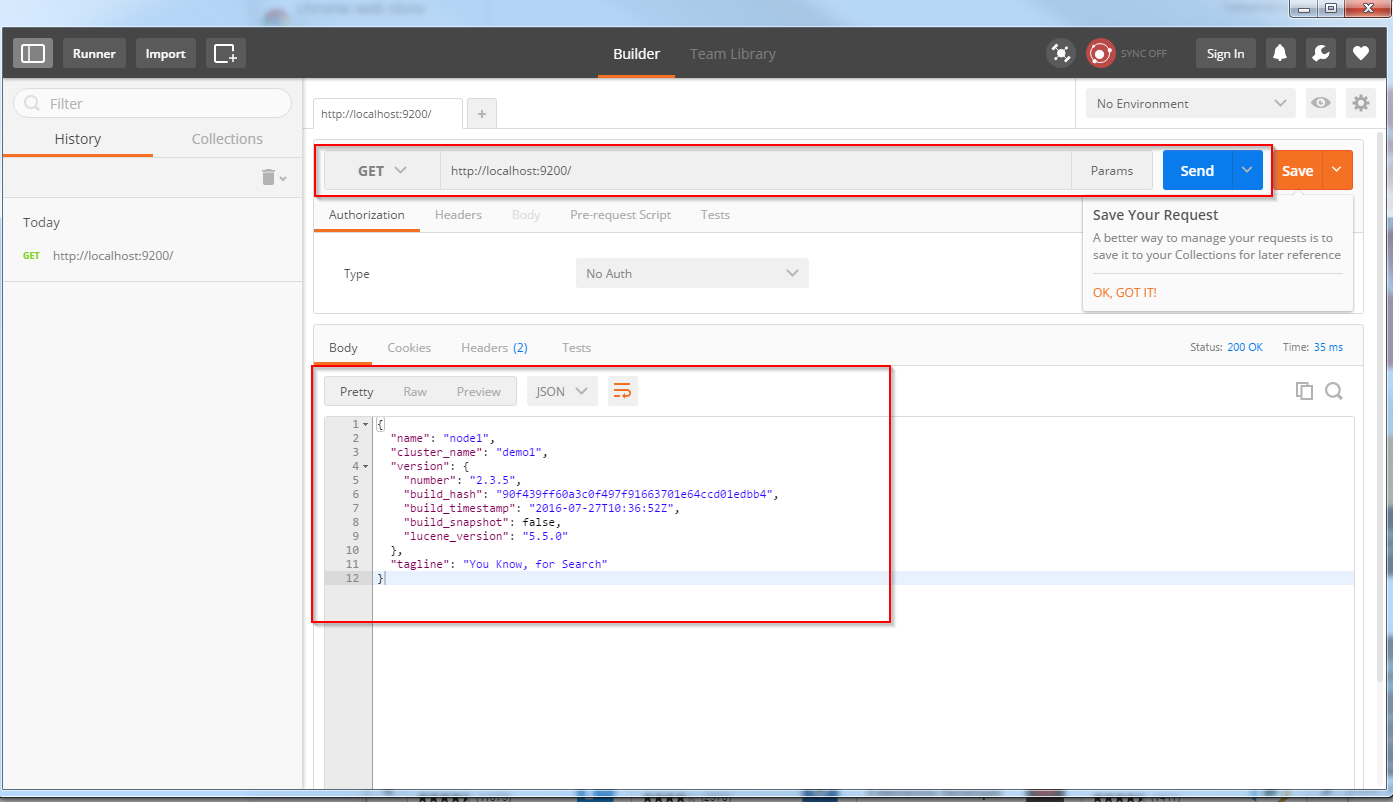The height and width of the screenshot is (802, 1393).
Task: Copy response body icon
Action: [1304, 391]
